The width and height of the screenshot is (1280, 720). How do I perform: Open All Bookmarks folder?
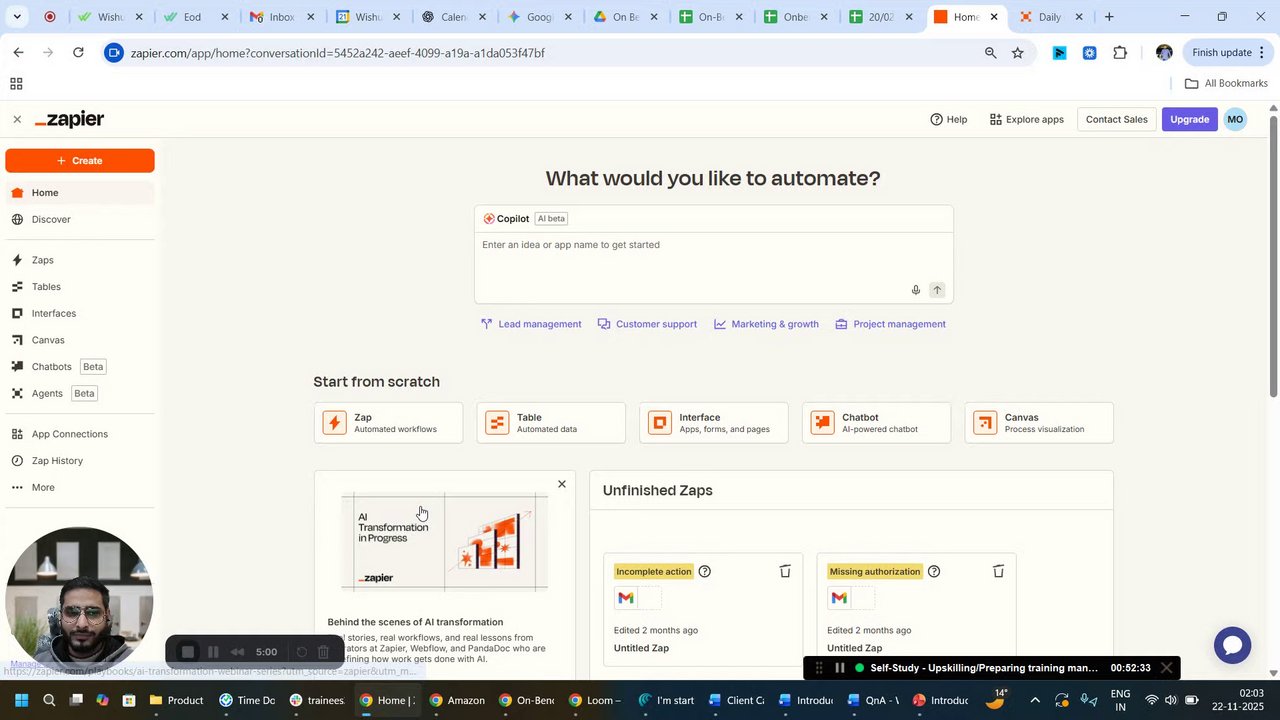pos(1226,83)
